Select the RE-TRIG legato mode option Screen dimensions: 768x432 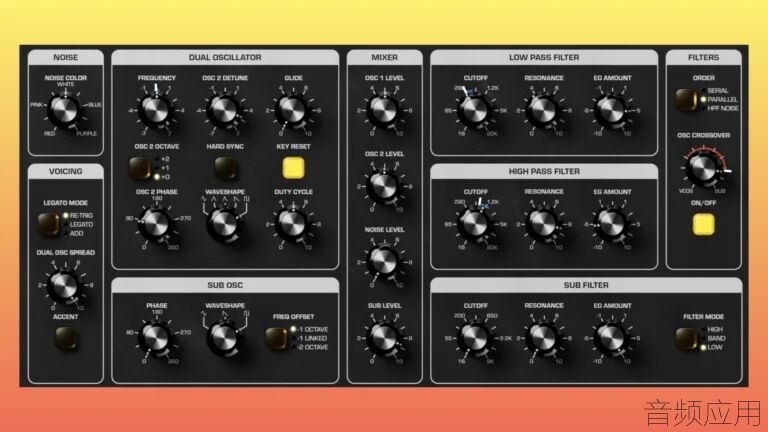pyautogui.click(x=78, y=216)
